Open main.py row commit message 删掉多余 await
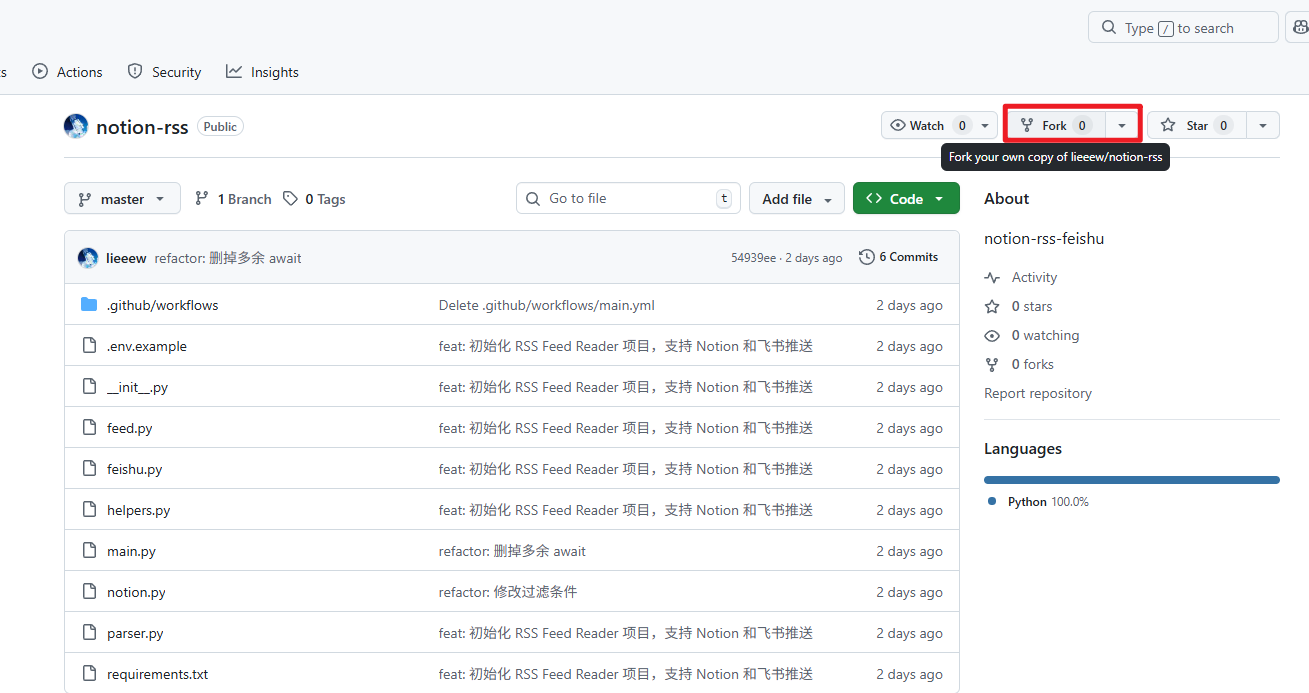Screen dimensions: 1309x693 tap(512, 551)
